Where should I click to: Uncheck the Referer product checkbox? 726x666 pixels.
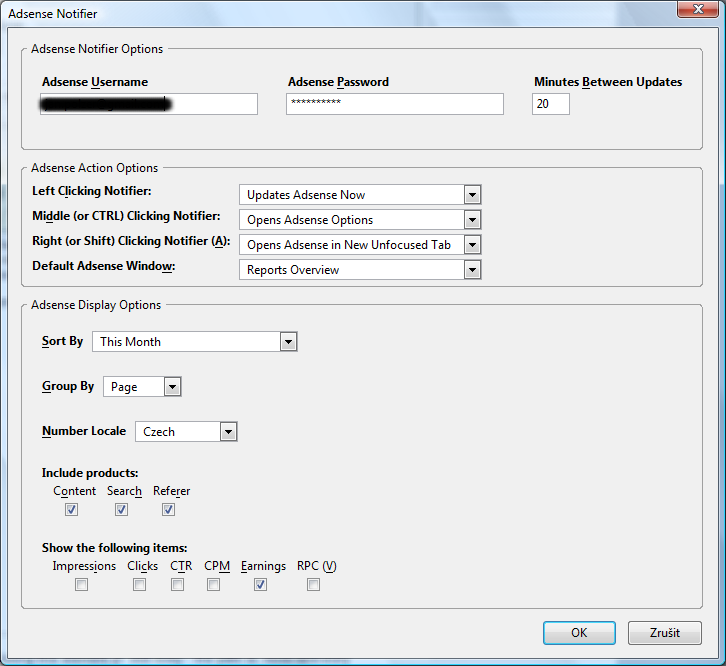coord(168,509)
